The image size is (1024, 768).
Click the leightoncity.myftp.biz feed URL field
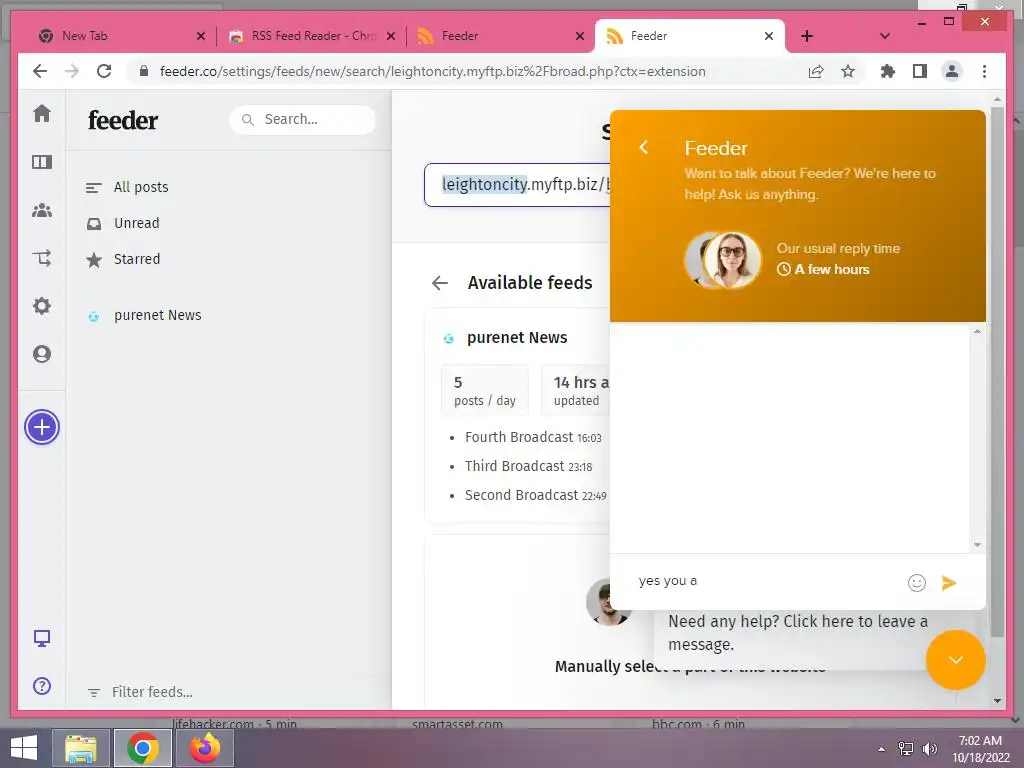point(517,185)
